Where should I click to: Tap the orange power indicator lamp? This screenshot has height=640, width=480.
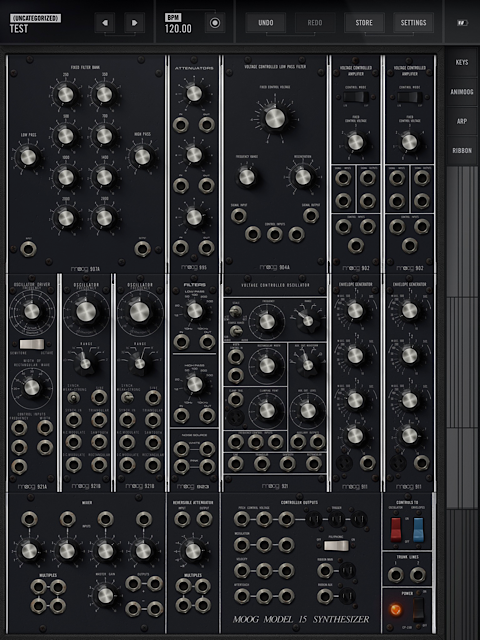coord(396,610)
